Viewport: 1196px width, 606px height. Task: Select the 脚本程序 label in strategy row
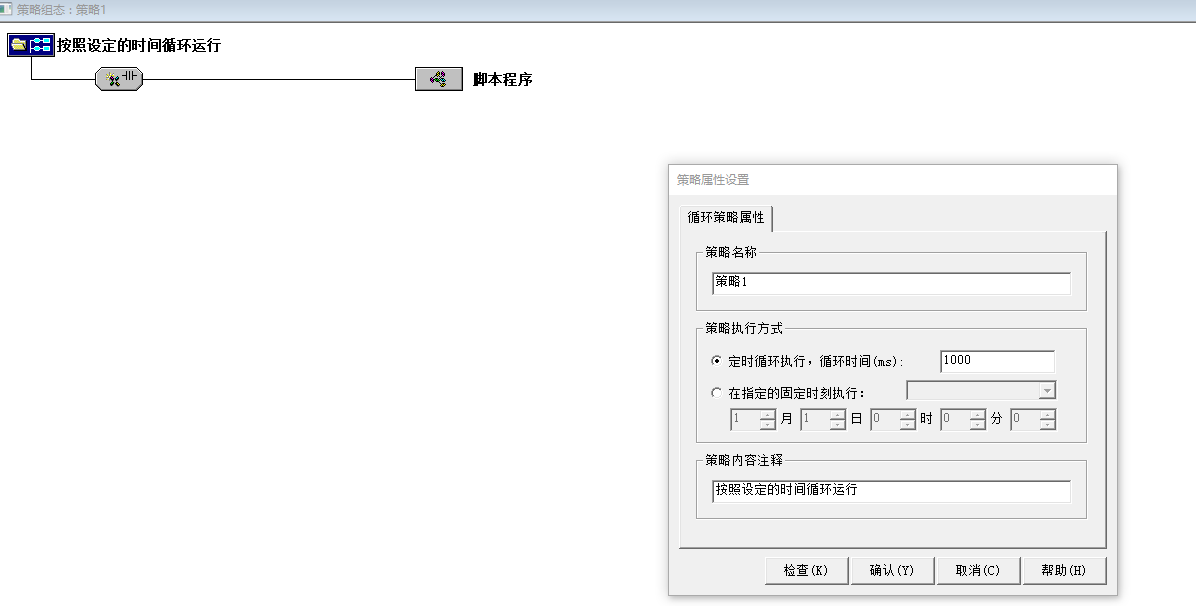pos(502,79)
